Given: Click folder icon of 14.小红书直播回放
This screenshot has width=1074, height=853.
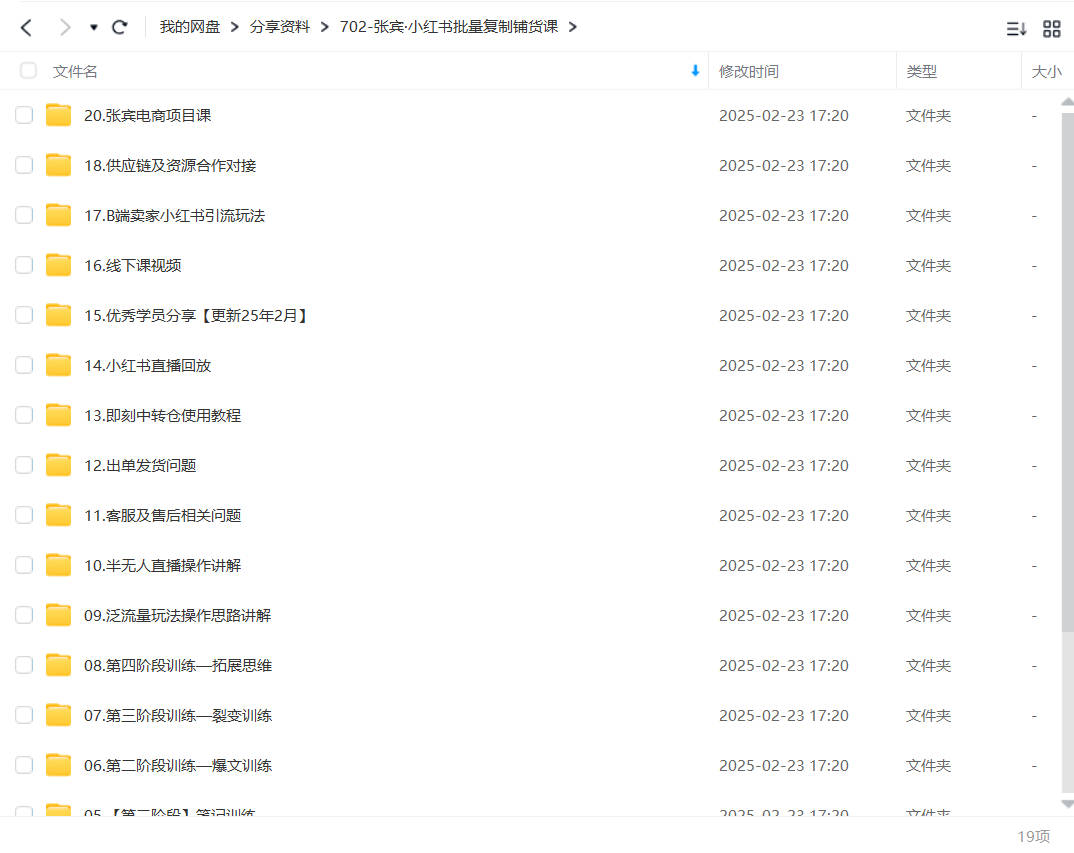Looking at the screenshot, I should 58,365.
